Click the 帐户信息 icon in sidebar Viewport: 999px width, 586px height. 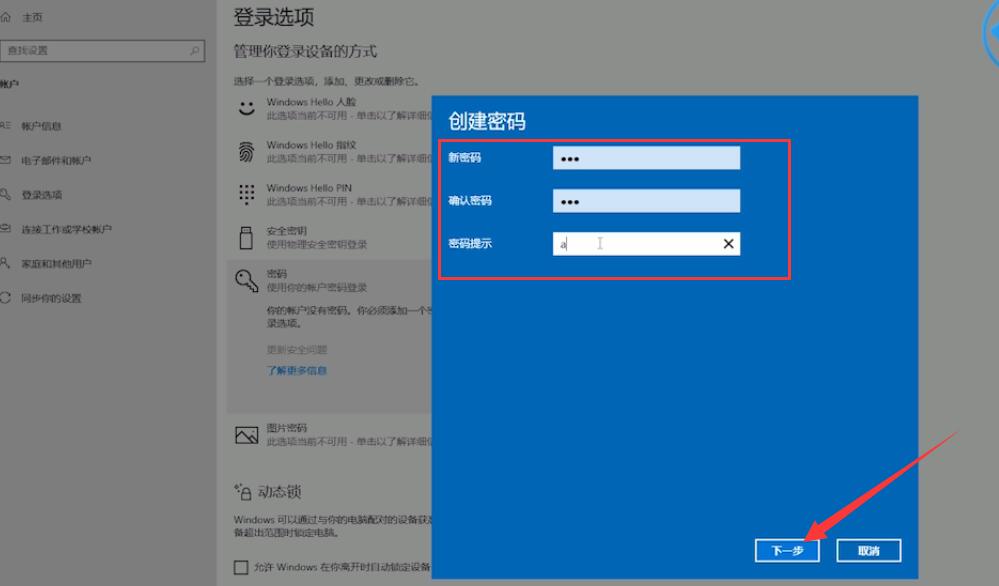5,125
